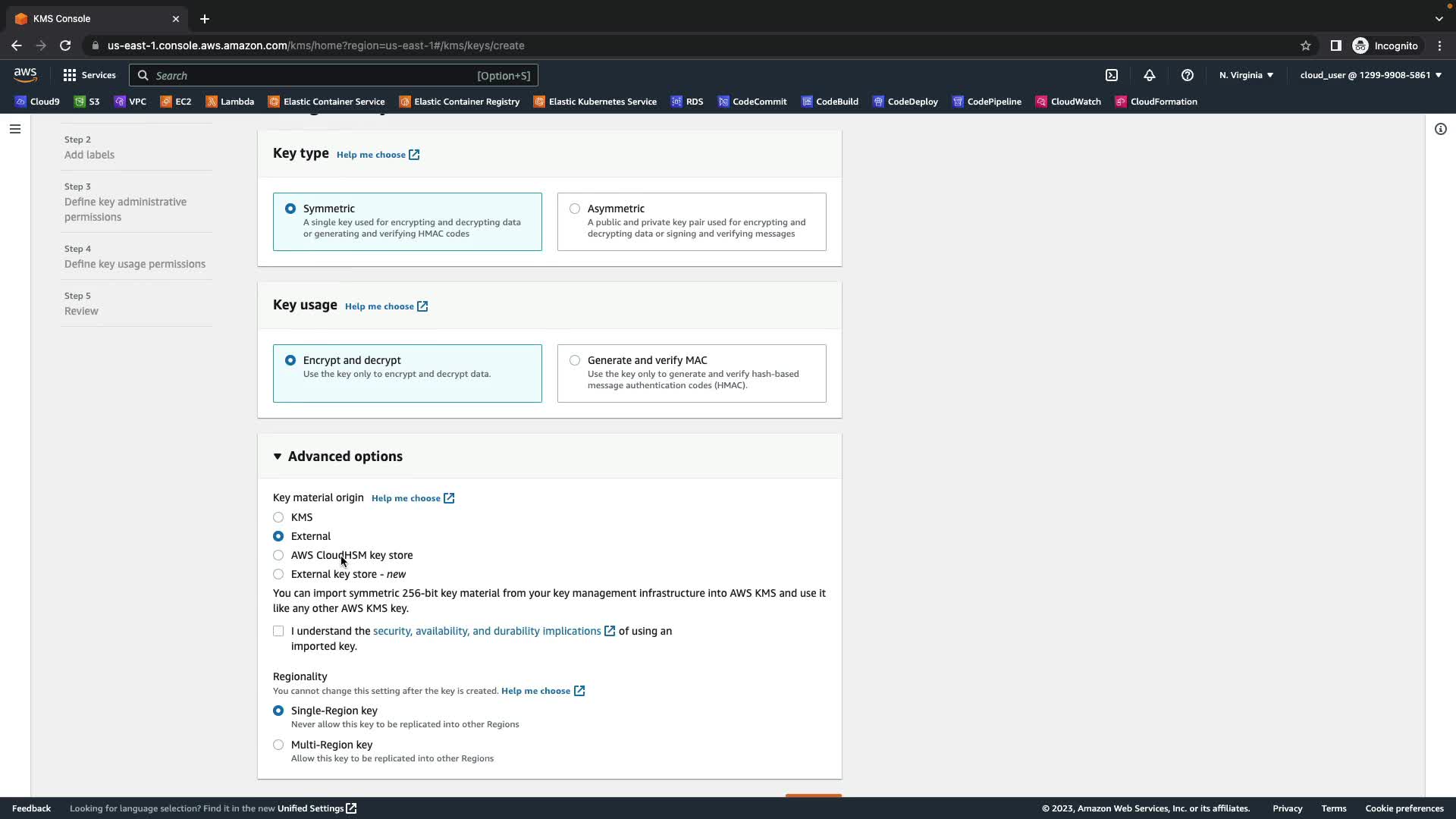The height and width of the screenshot is (819, 1456).
Task: Toggle the left hamburger navigation menu
Action: pos(14,129)
